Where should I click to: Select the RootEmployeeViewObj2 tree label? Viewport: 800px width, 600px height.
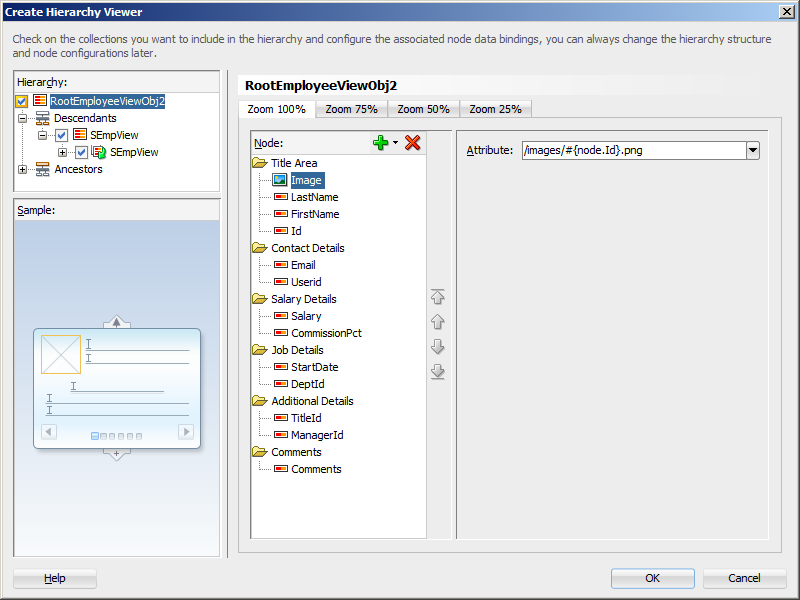(107, 101)
